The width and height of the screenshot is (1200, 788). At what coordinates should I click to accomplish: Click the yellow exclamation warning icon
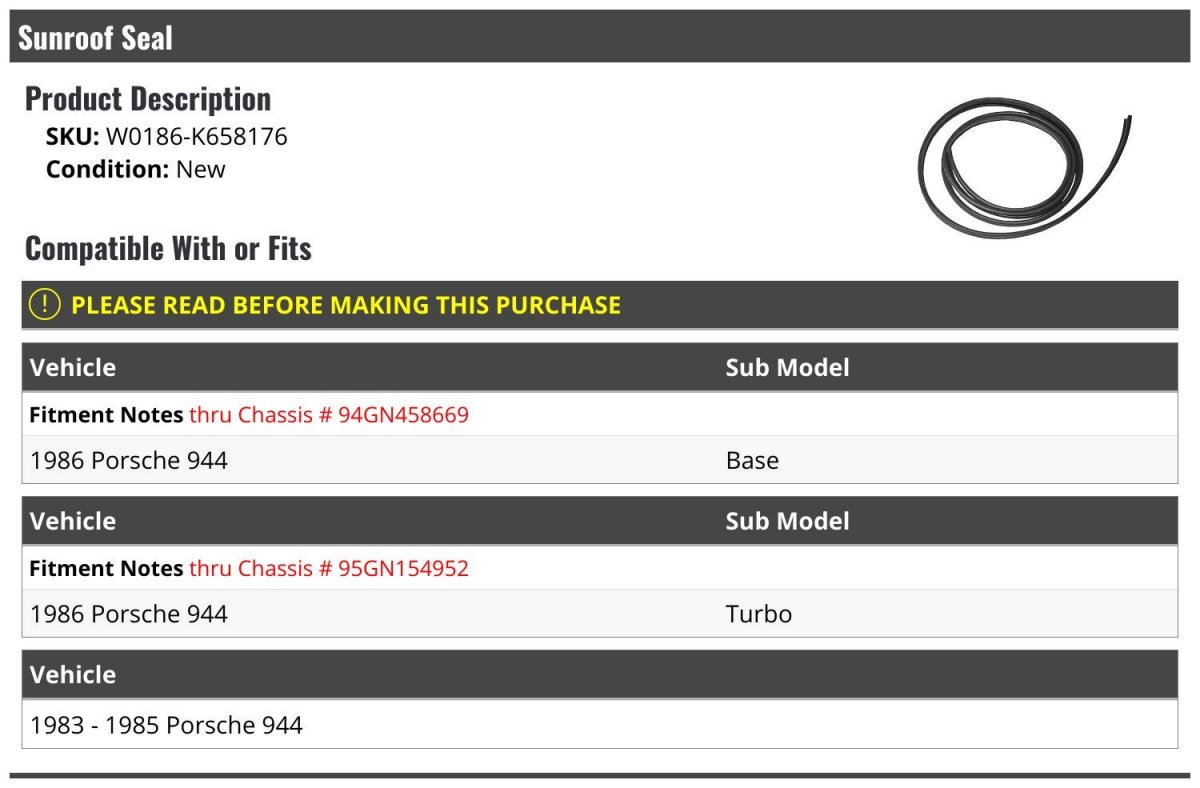click(x=45, y=305)
